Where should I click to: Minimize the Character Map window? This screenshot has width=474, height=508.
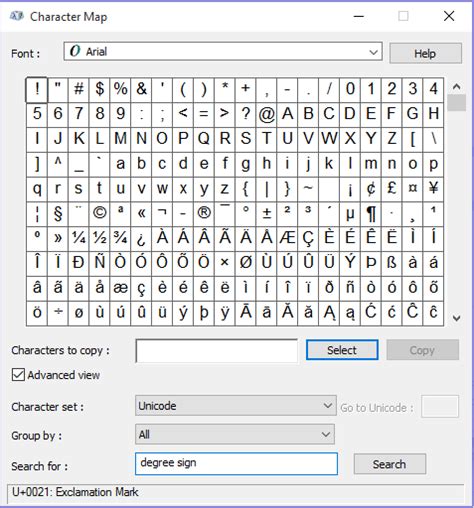tap(359, 16)
